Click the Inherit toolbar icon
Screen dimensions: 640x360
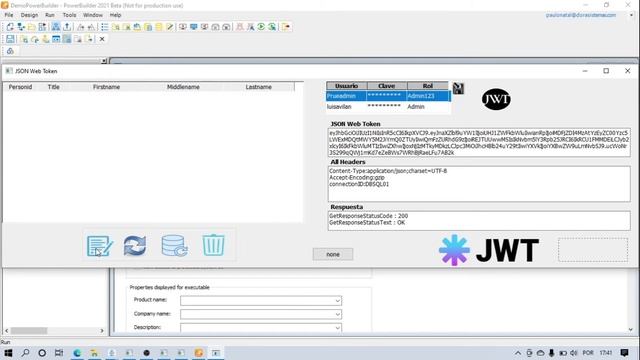(x=21, y=27)
